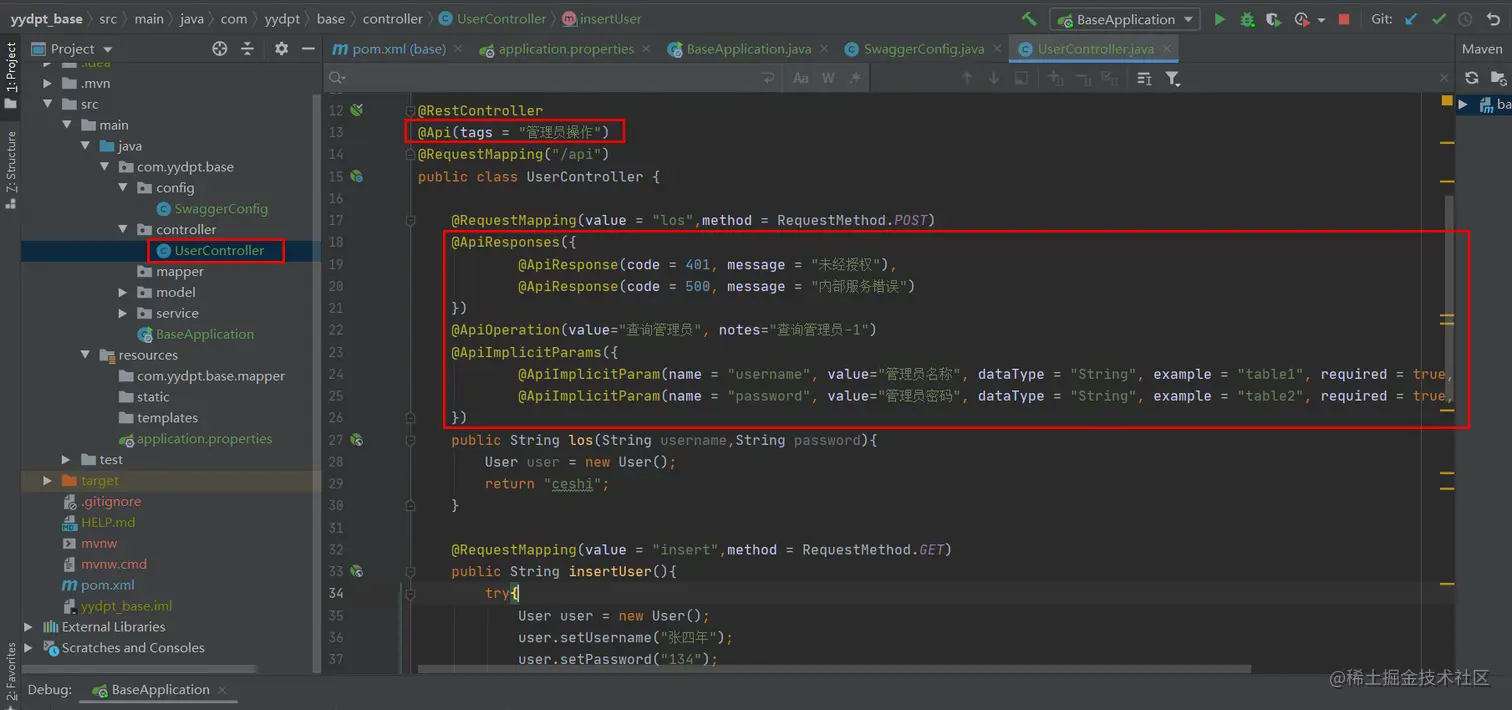Expand the service package
Image resolution: width=1512 pixels, height=710 pixels.
coord(123,313)
